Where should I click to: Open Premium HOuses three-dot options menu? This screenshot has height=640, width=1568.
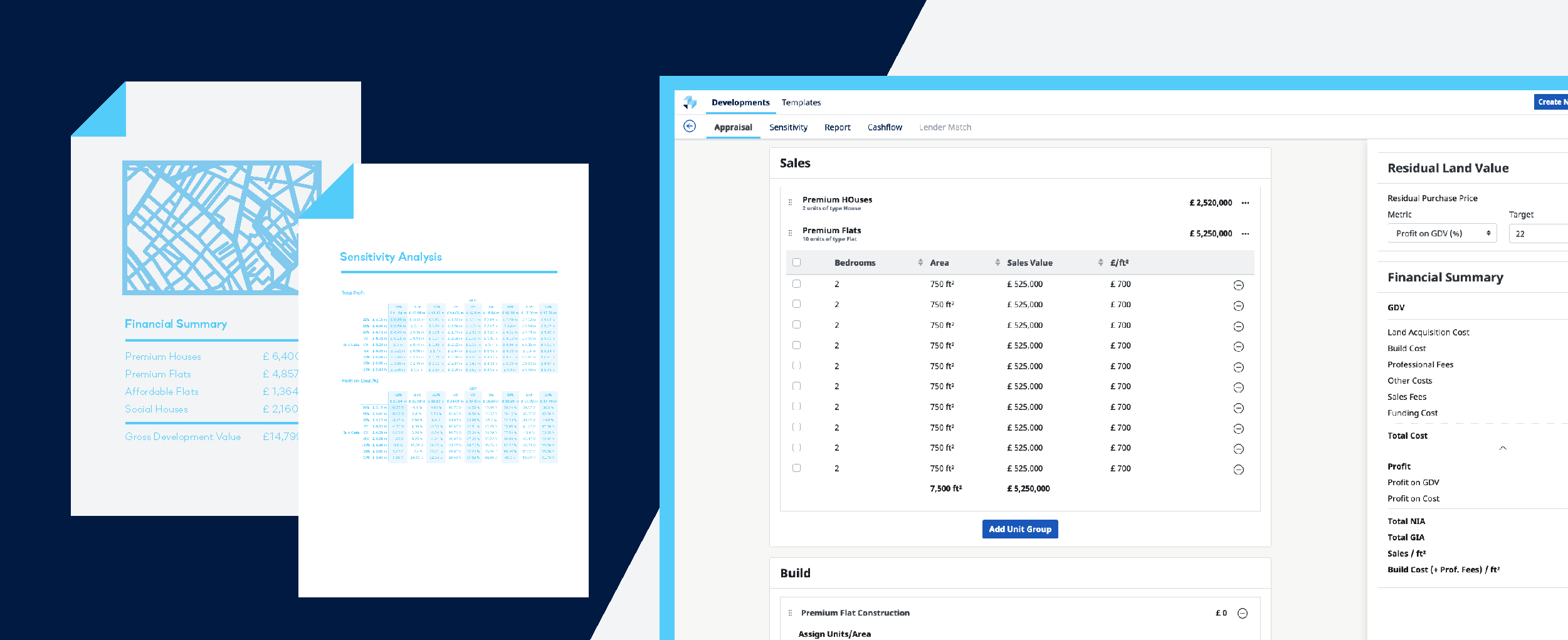(1245, 203)
